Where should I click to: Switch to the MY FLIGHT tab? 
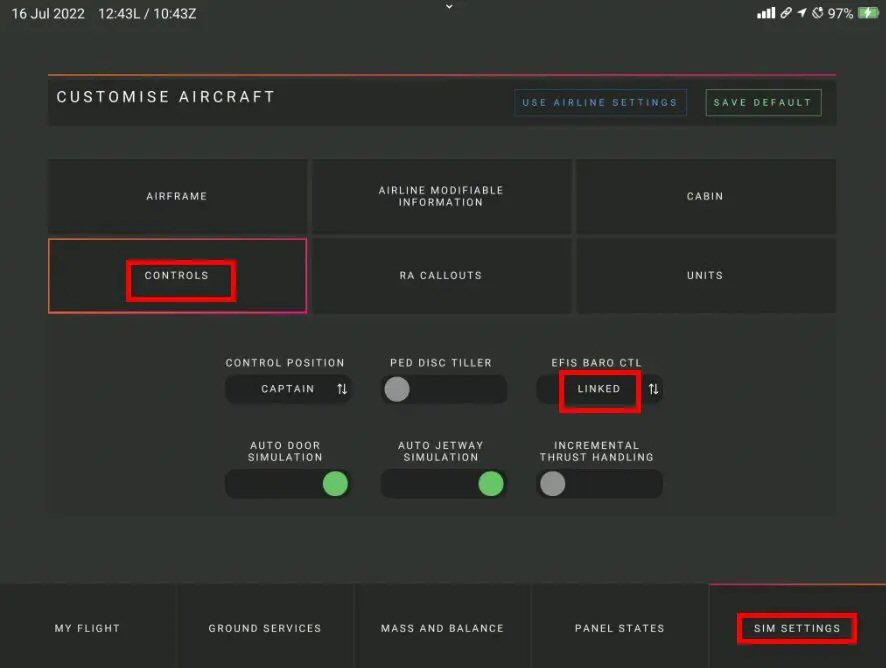pyautogui.click(x=88, y=627)
